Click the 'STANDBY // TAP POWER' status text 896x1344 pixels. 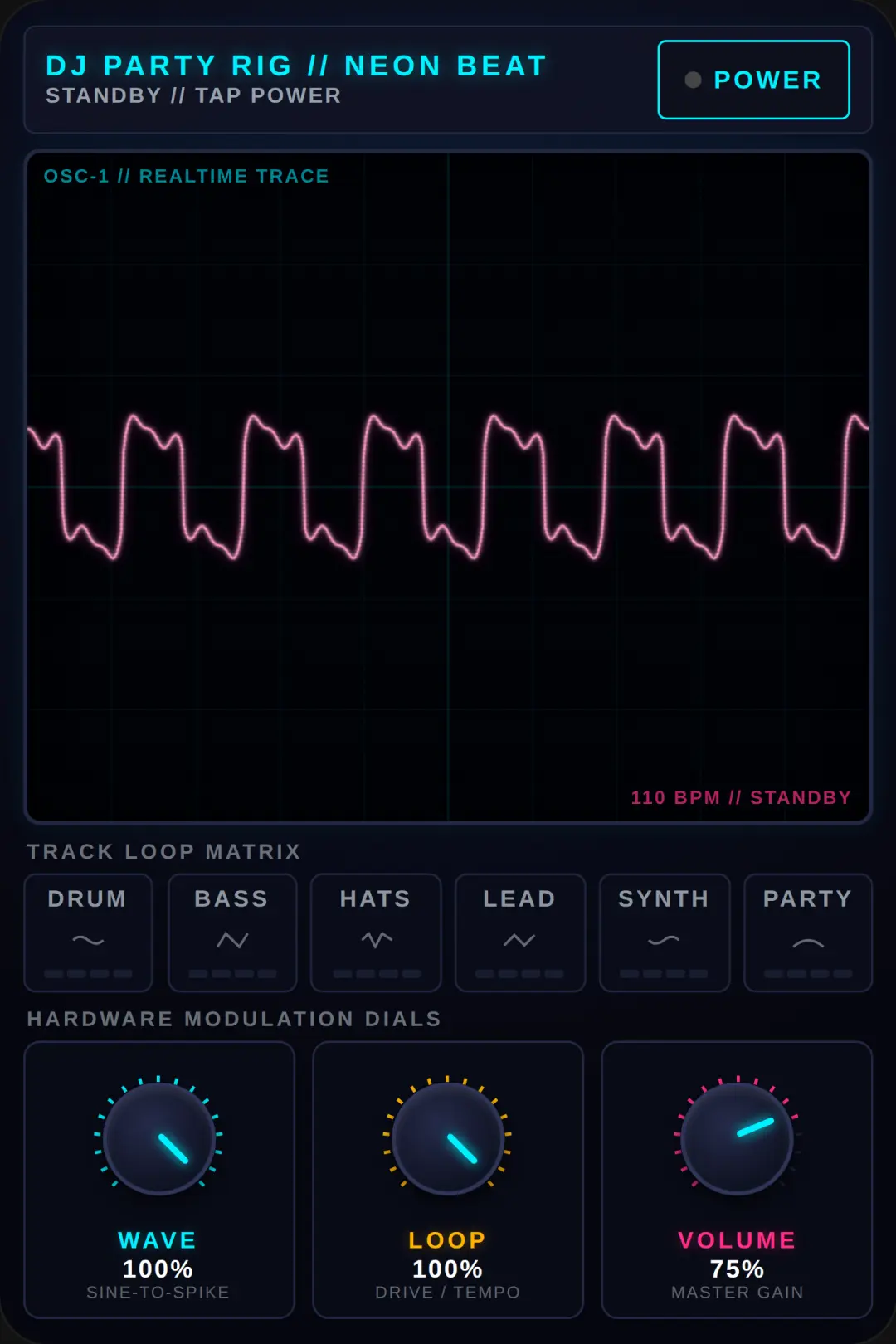pyautogui.click(x=193, y=95)
